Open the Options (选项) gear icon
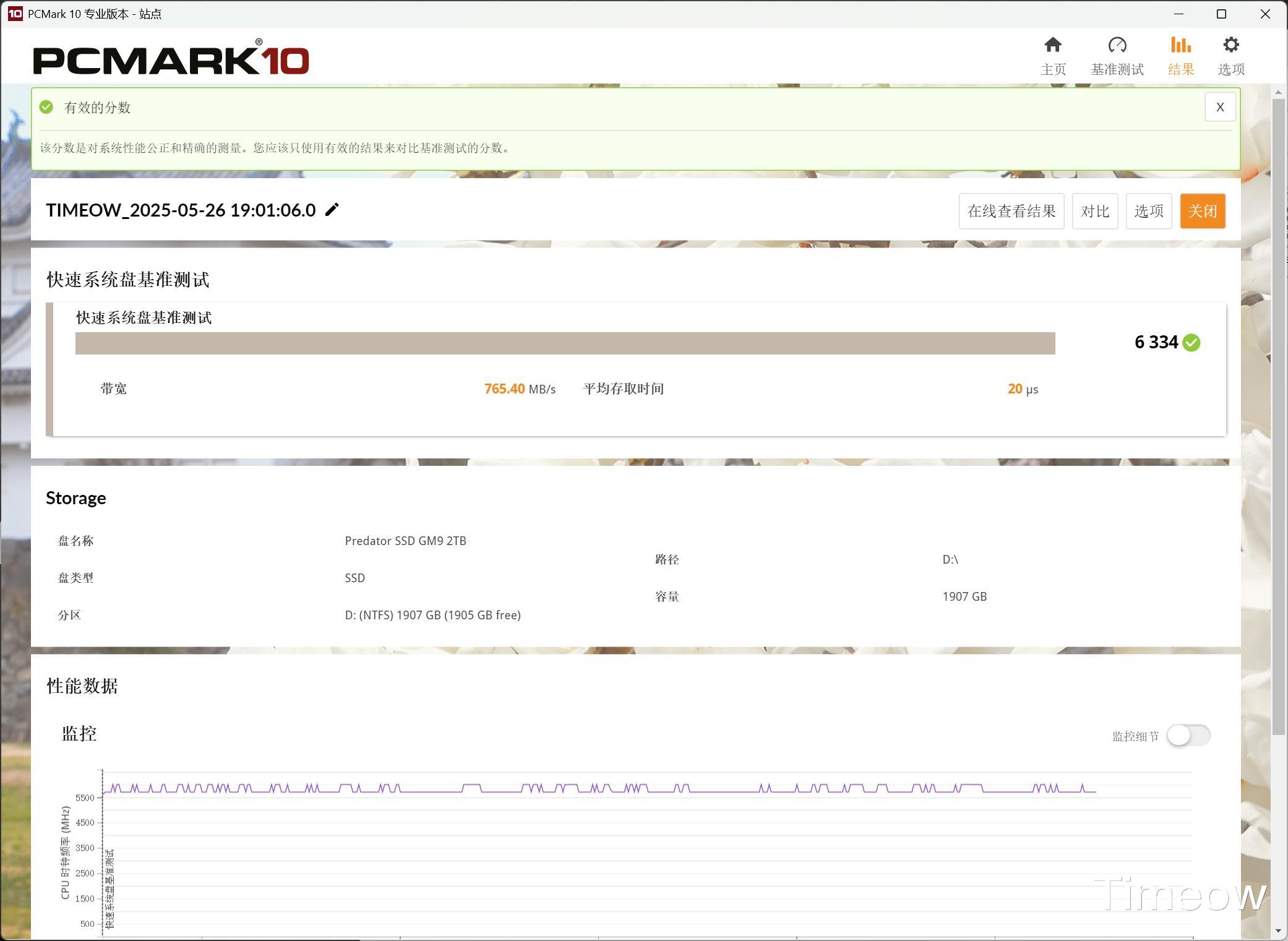Screen dimensions: 1288x941 click(x=1230, y=46)
